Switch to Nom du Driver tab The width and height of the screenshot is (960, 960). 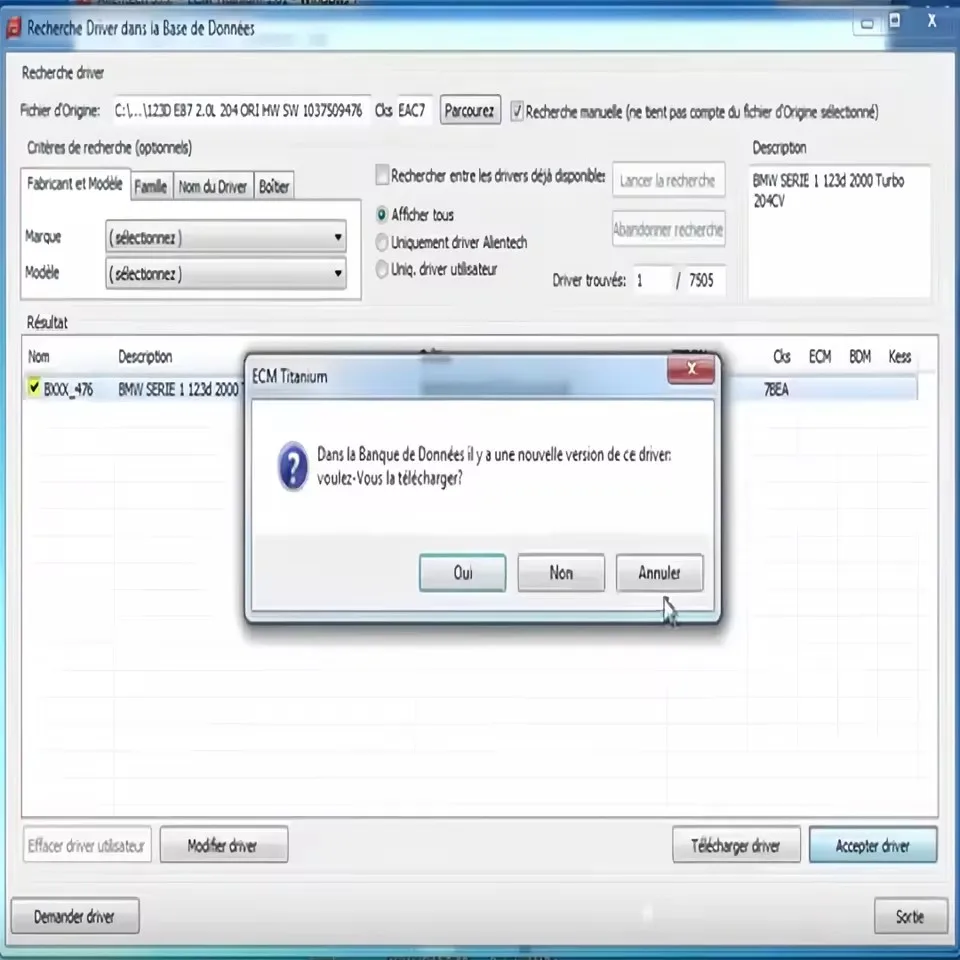213,186
